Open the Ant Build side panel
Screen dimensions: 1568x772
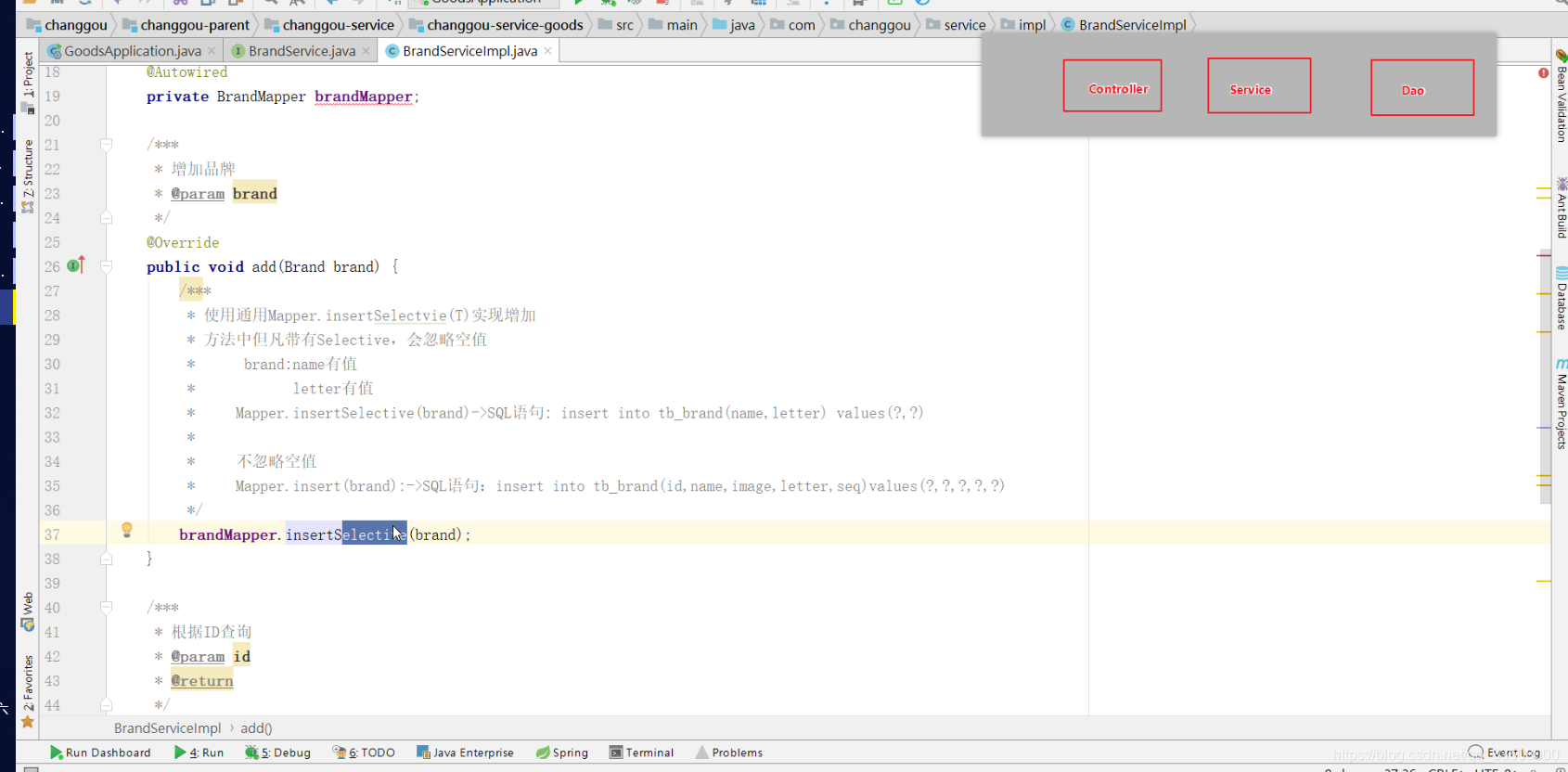click(1561, 208)
